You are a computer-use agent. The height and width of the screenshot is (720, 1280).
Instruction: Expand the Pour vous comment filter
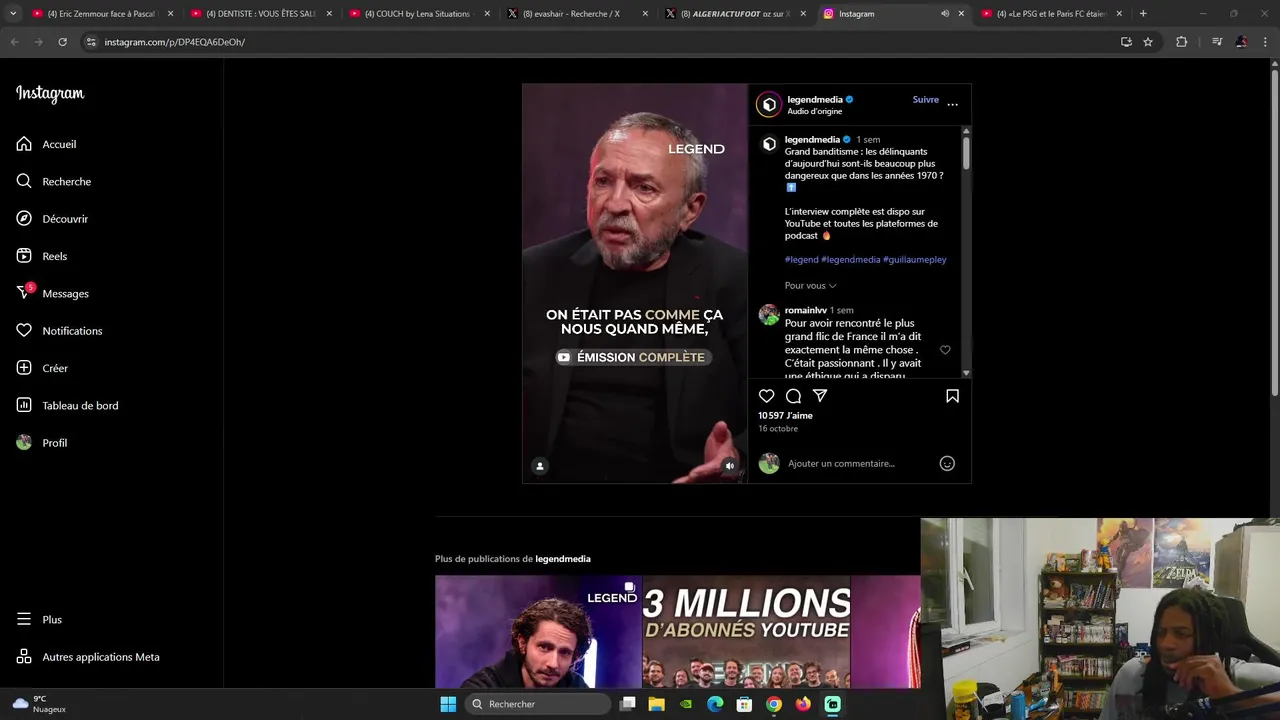[x=811, y=286]
